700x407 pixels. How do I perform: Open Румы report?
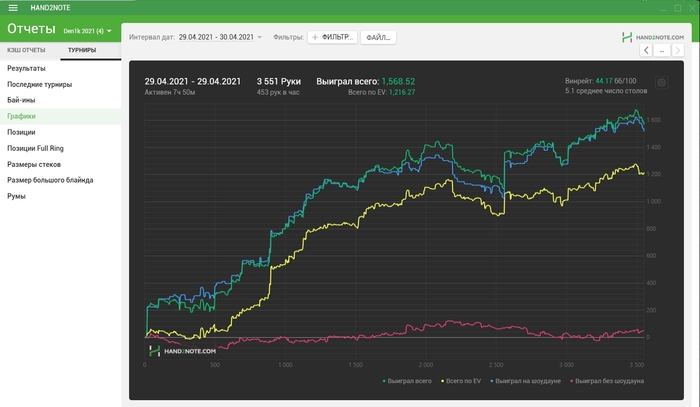click(60, 196)
